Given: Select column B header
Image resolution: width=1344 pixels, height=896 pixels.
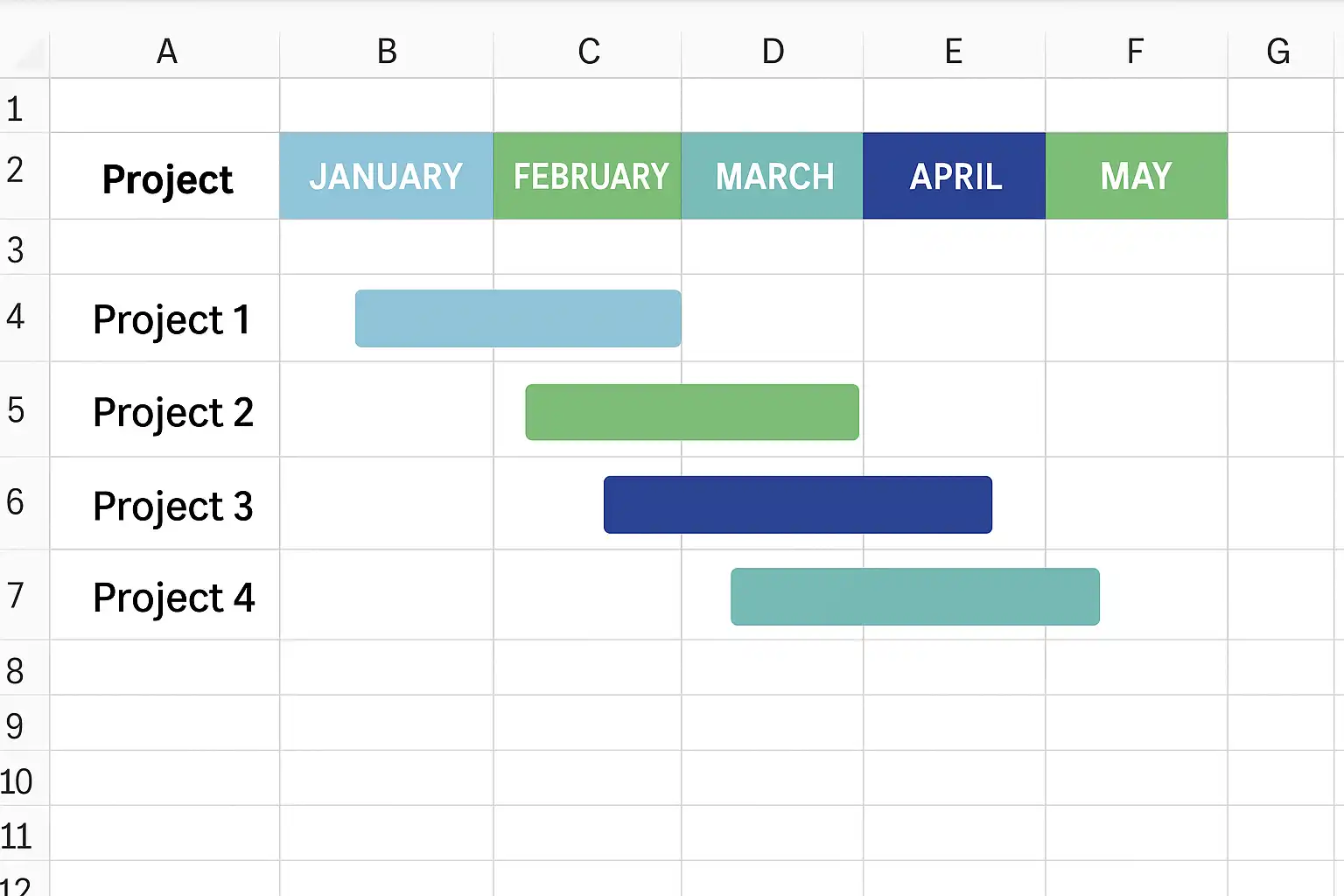Looking at the screenshot, I should pyautogui.click(x=387, y=52).
